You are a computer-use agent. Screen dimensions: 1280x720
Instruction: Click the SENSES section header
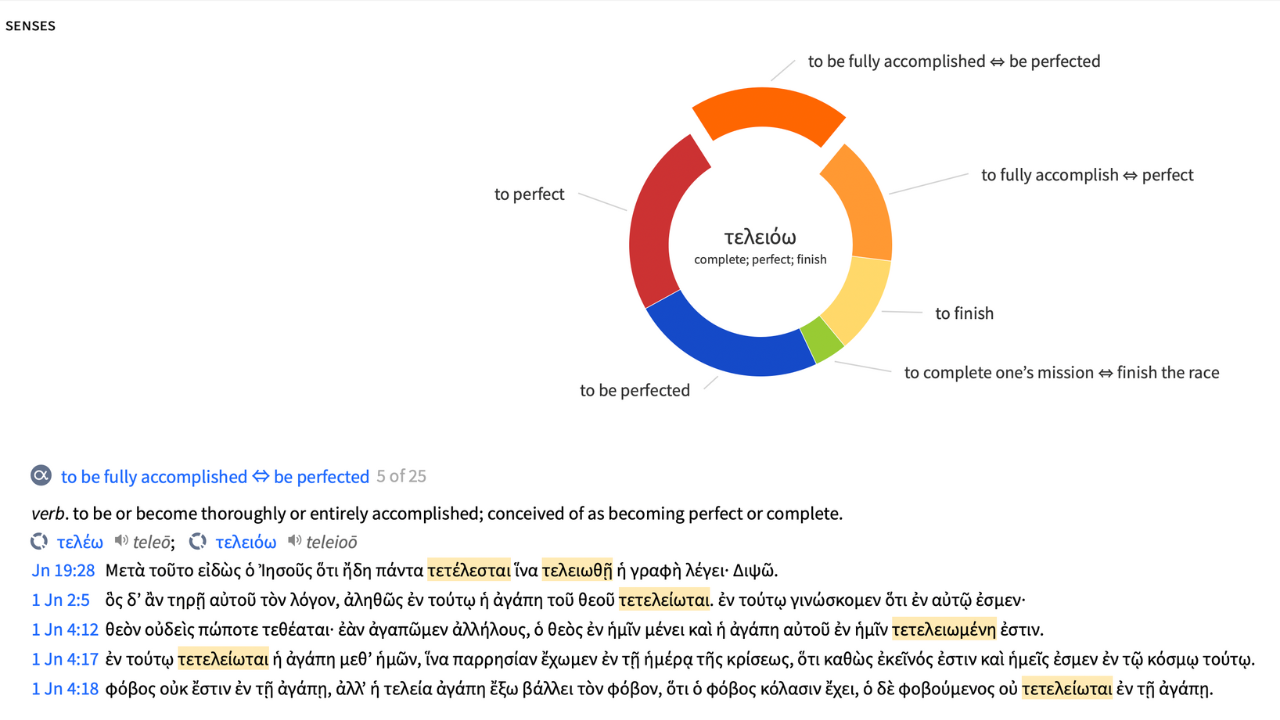click(30, 25)
